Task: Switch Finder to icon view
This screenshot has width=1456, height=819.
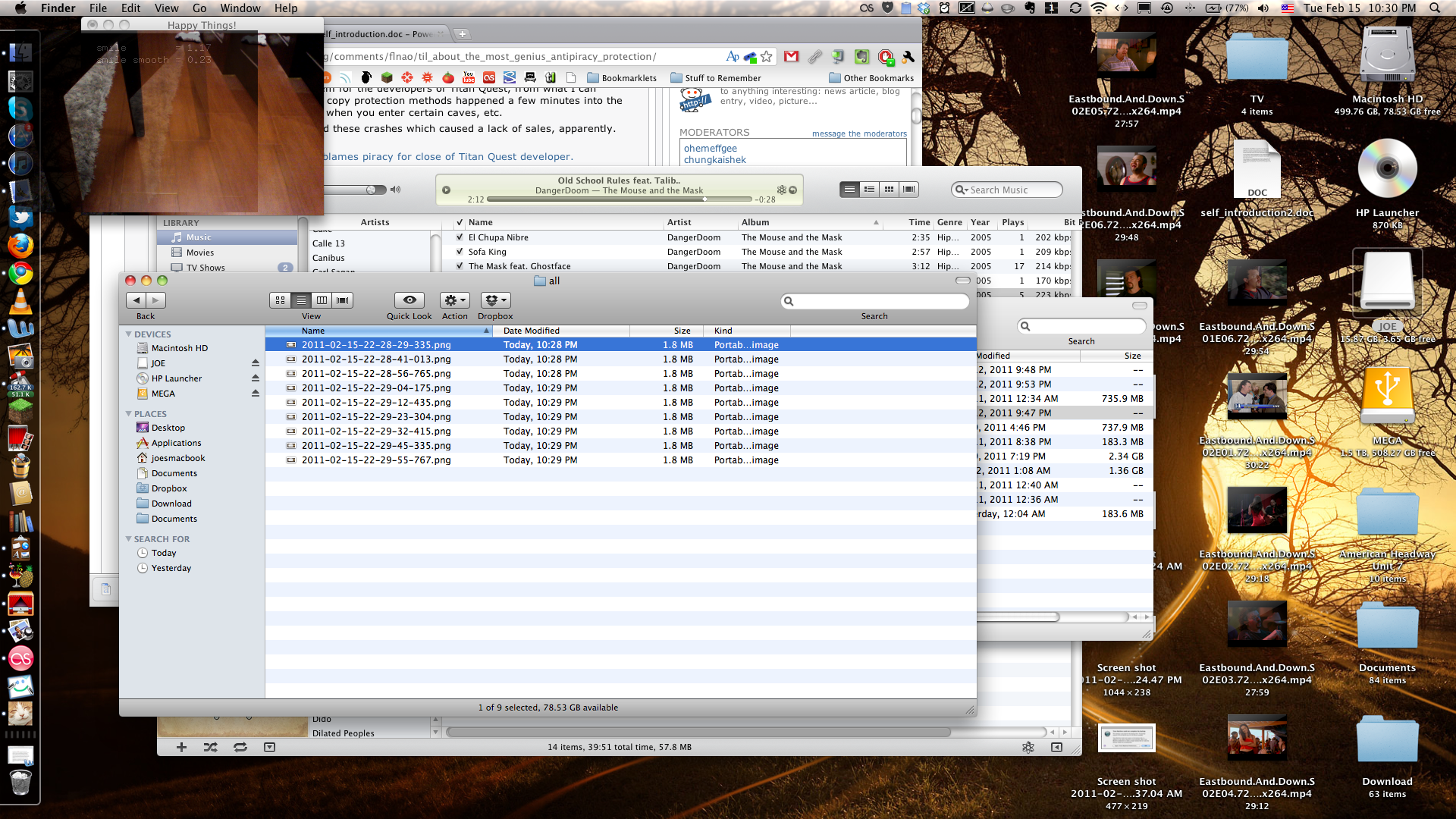Action: coord(280,300)
